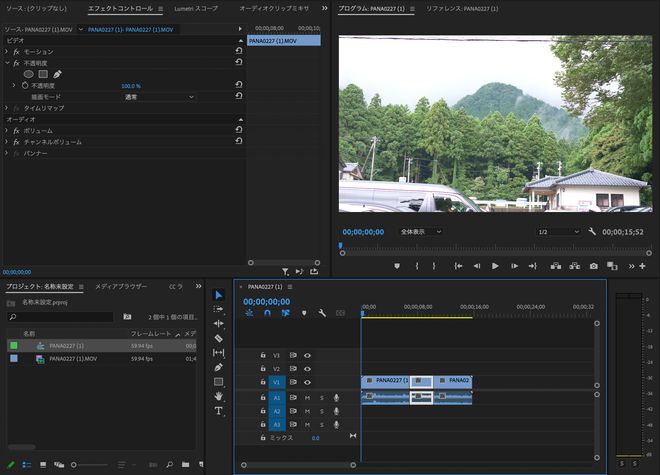Screen dimensions: 660x475
Task: Select the Type tool
Action: [x=218, y=410]
